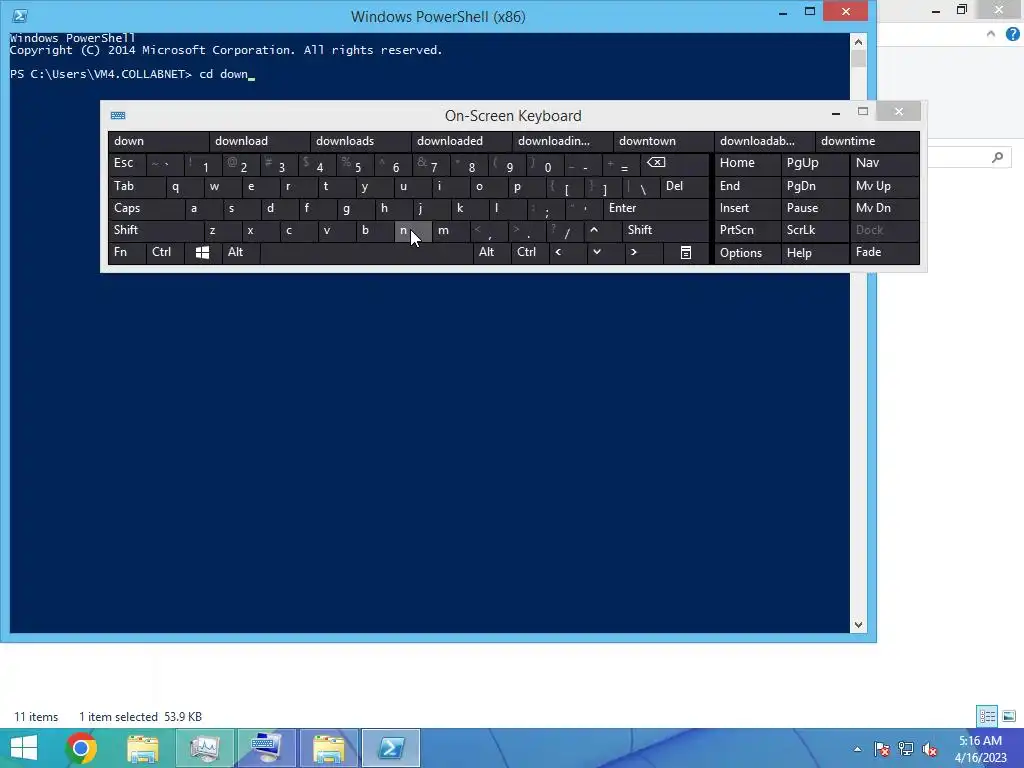Toggle left Alt key
Viewport: 1024px width, 768px height.
click(240, 252)
